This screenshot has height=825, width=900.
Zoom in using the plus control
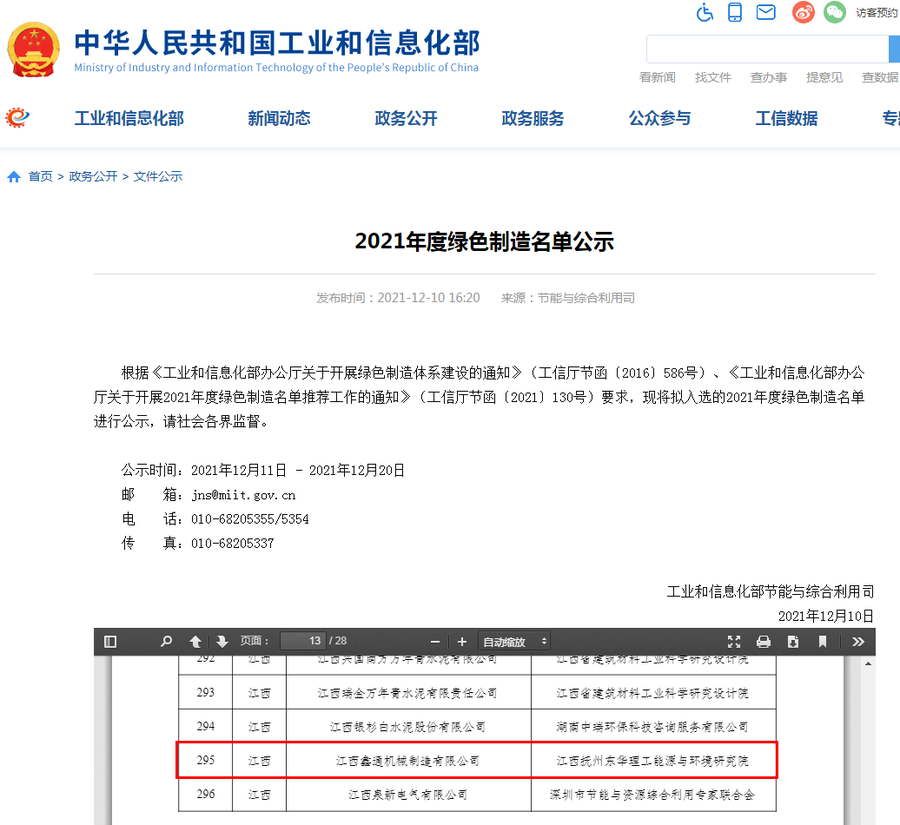462,641
